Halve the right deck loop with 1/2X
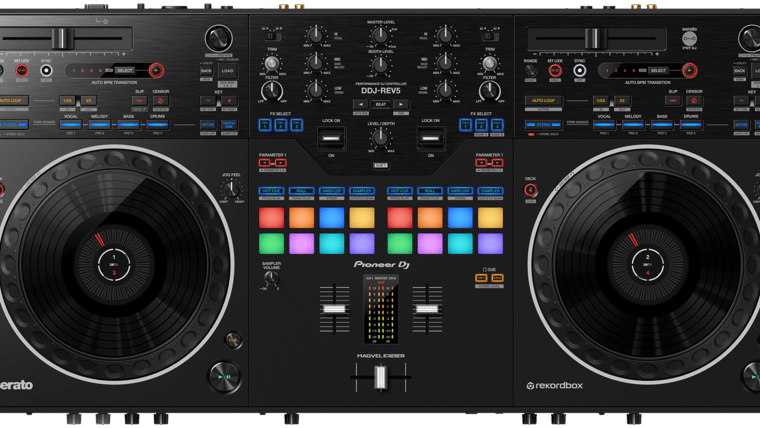 601,101
